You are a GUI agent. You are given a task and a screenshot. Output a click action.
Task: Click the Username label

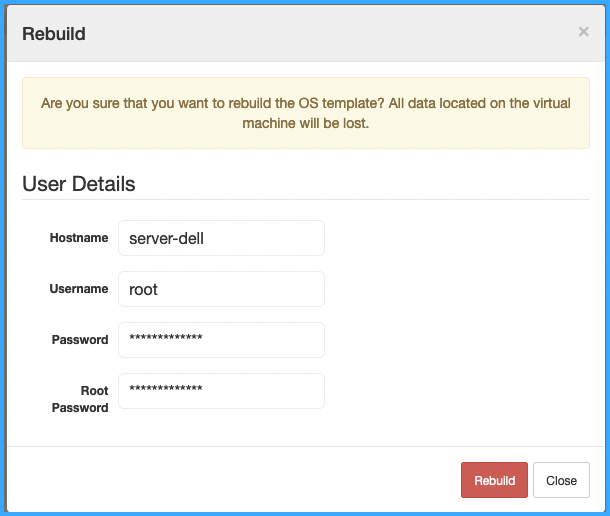point(79,289)
